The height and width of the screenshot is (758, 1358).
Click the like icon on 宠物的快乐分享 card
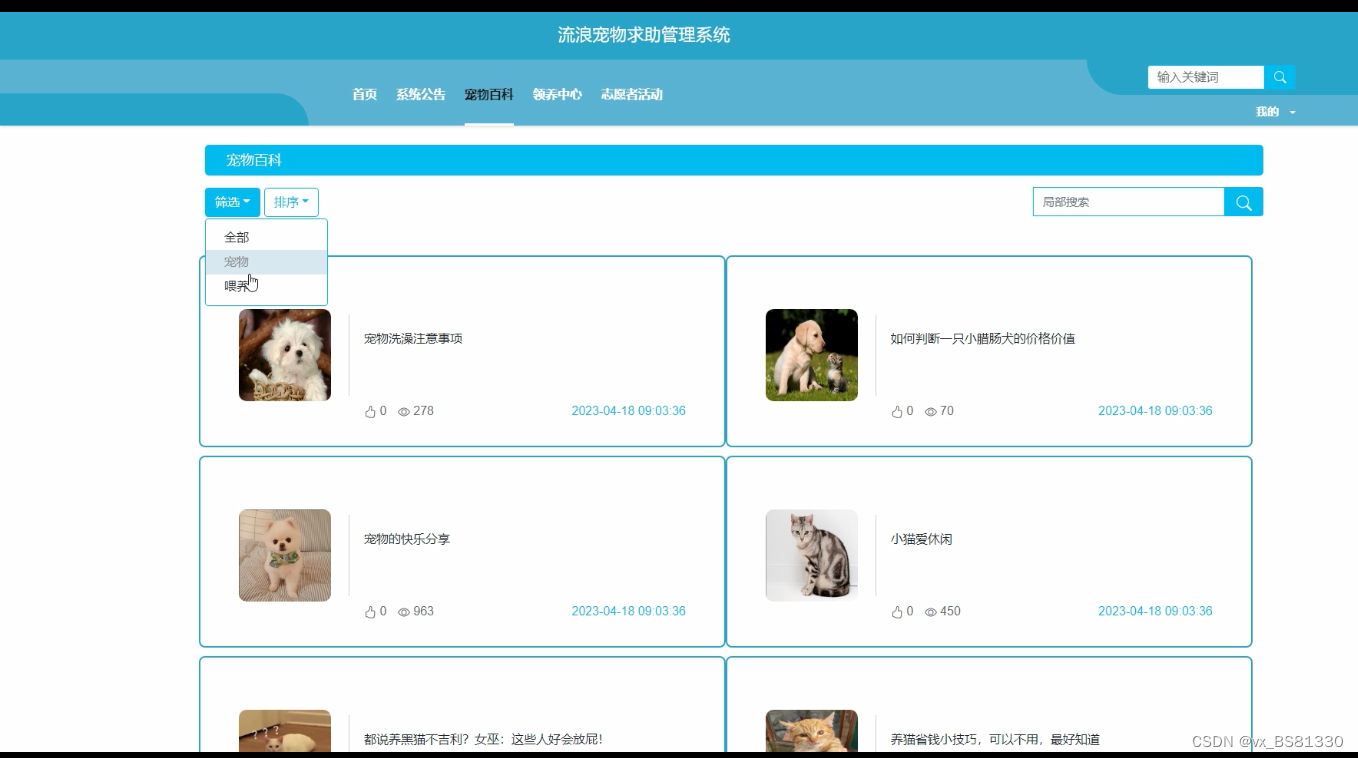[x=370, y=611]
